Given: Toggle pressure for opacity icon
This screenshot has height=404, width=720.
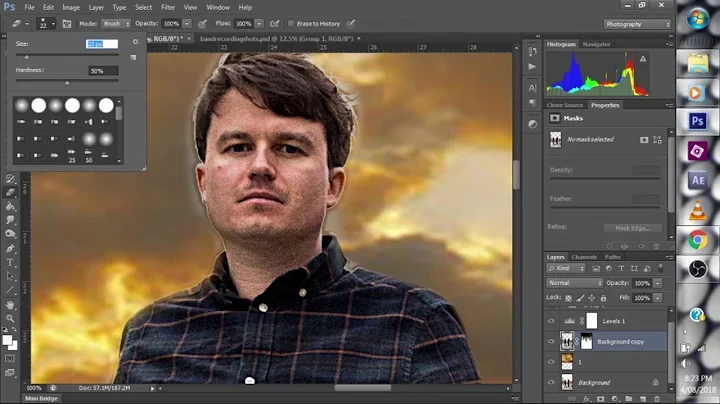Looking at the screenshot, I should click(x=202, y=24).
